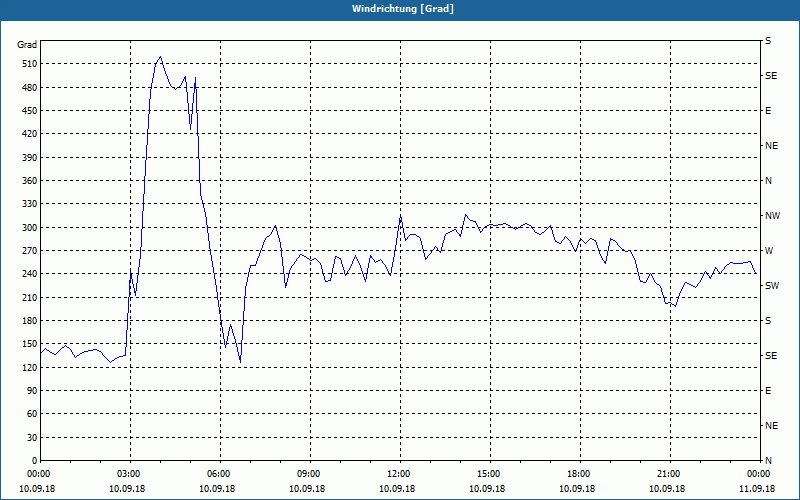This screenshot has height=500, width=800.
Task: Pick the 210 degree axis label
Action: pyautogui.click(x=30, y=297)
